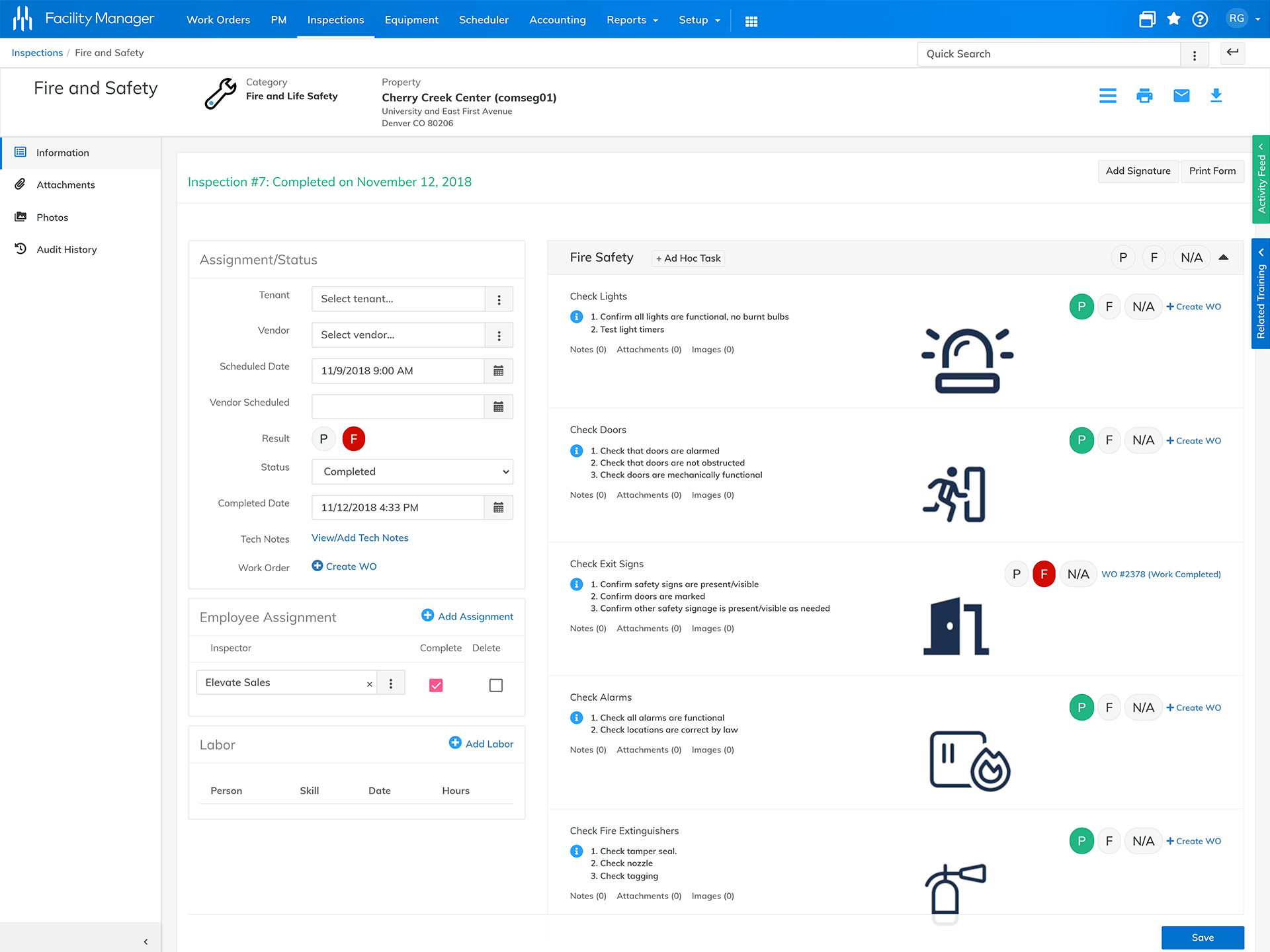Click in the Quick Search field
Image resolution: width=1270 pixels, height=952 pixels.
1048,54
